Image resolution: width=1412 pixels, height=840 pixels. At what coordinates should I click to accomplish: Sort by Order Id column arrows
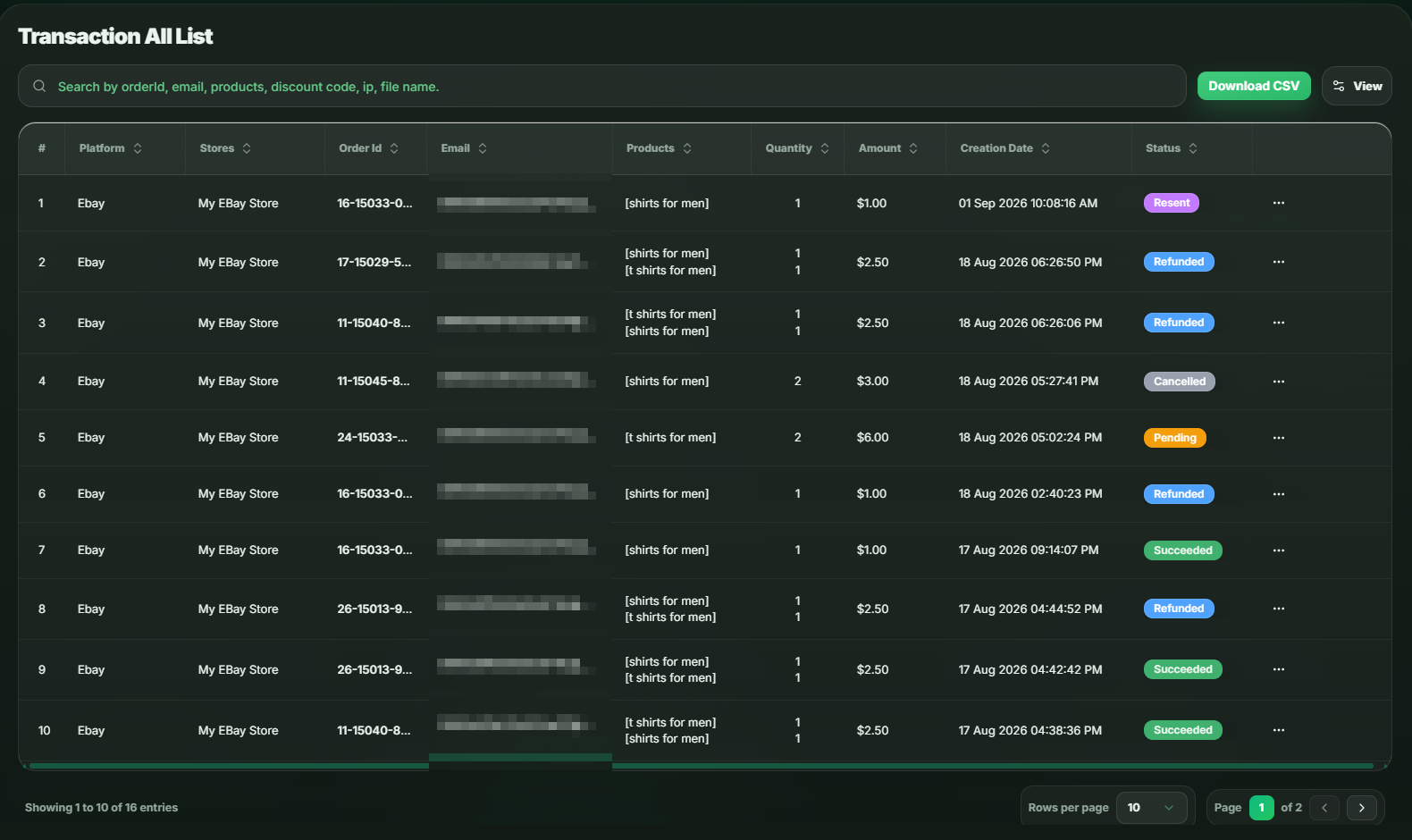click(x=394, y=148)
